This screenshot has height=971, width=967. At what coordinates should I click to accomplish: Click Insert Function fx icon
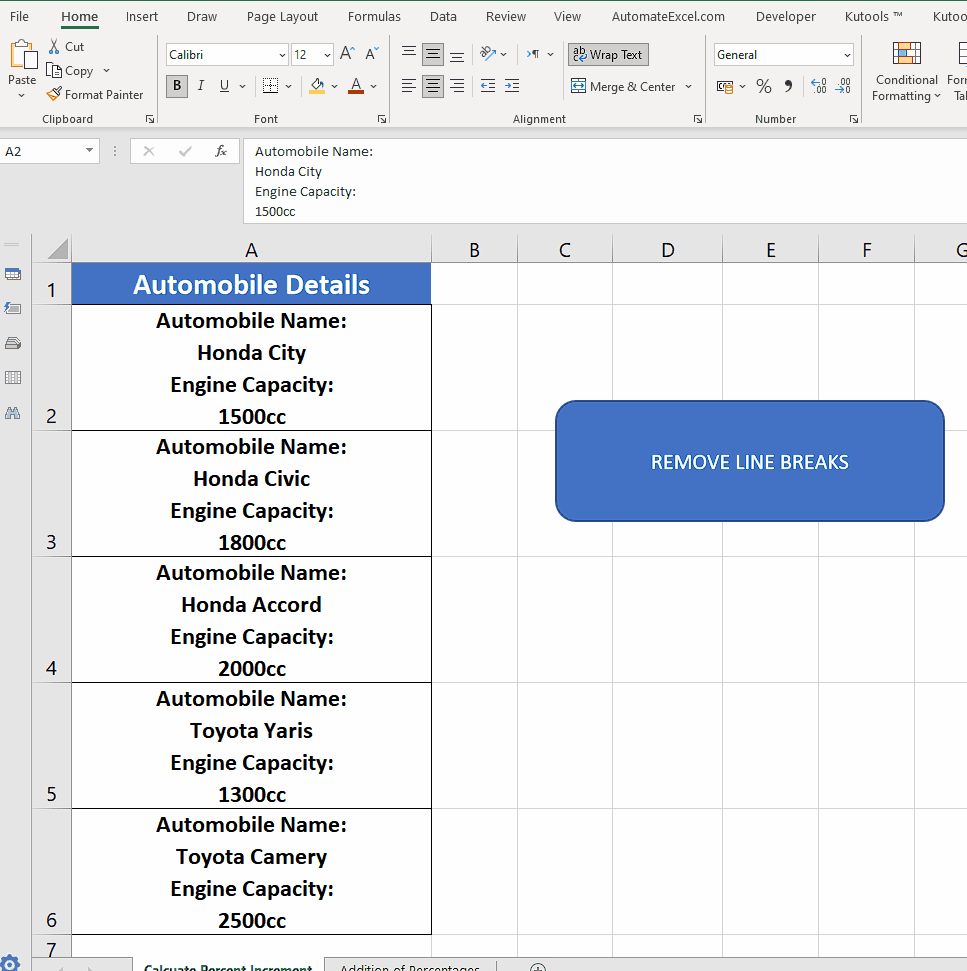[x=221, y=151]
